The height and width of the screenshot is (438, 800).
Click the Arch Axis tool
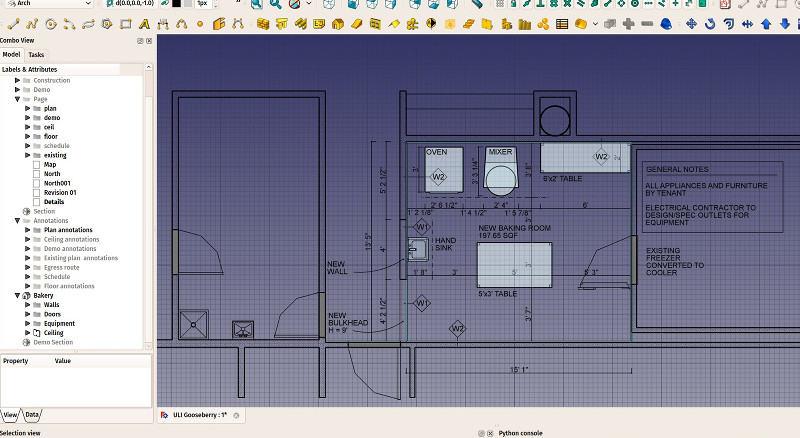coord(412,24)
